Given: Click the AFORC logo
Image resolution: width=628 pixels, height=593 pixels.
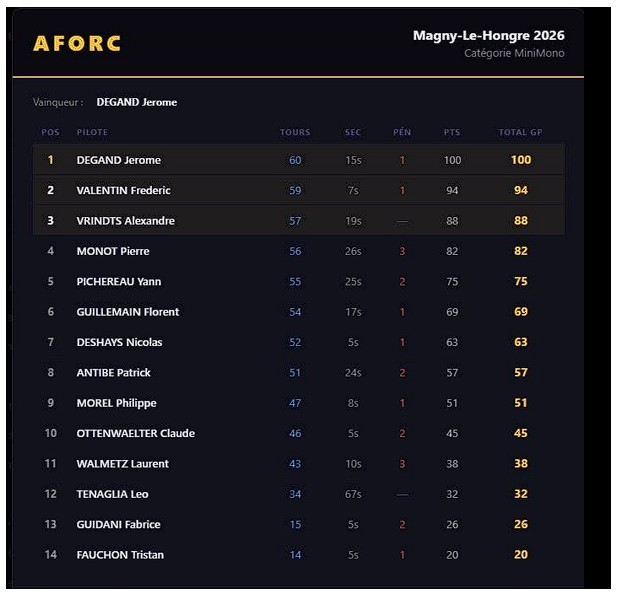Looking at the screenshot, I should 76,43.
